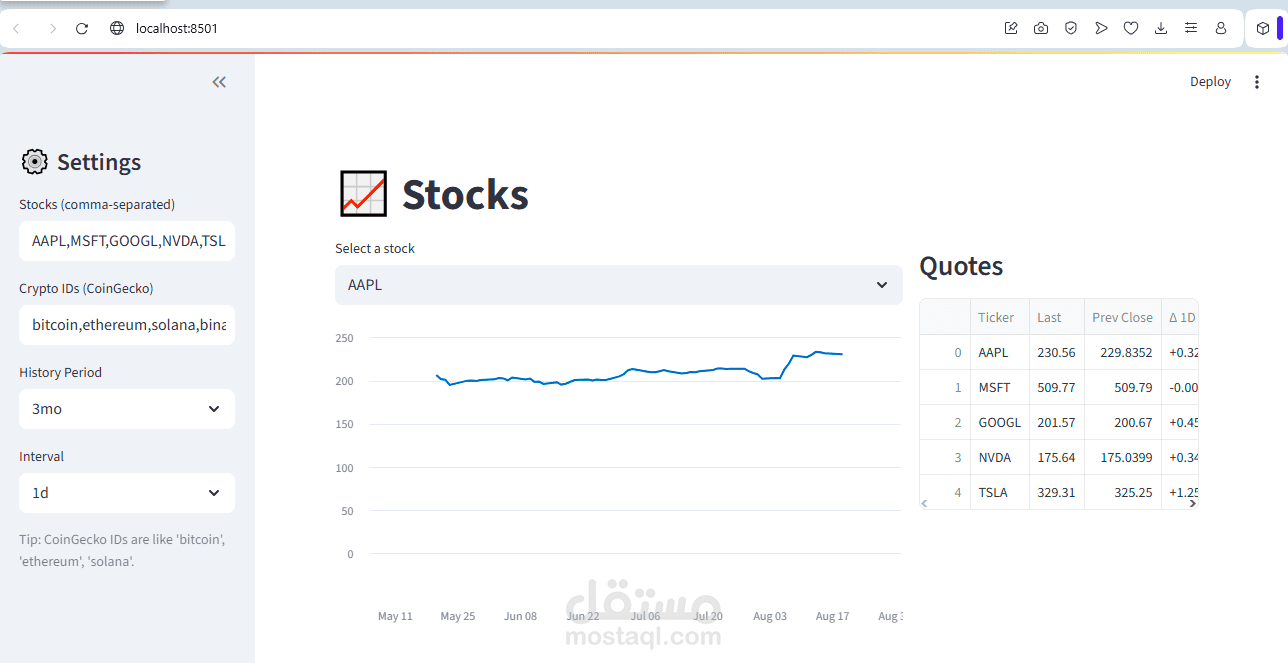
Task: Click the camera snapshot icon
Action: click(x=1041, y=28)
